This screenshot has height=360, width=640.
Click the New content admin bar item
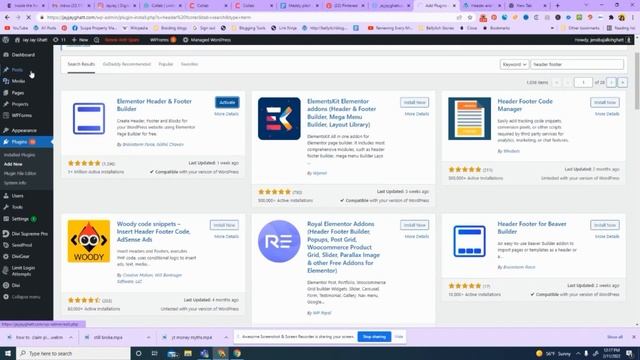click(x=80, y=40)
